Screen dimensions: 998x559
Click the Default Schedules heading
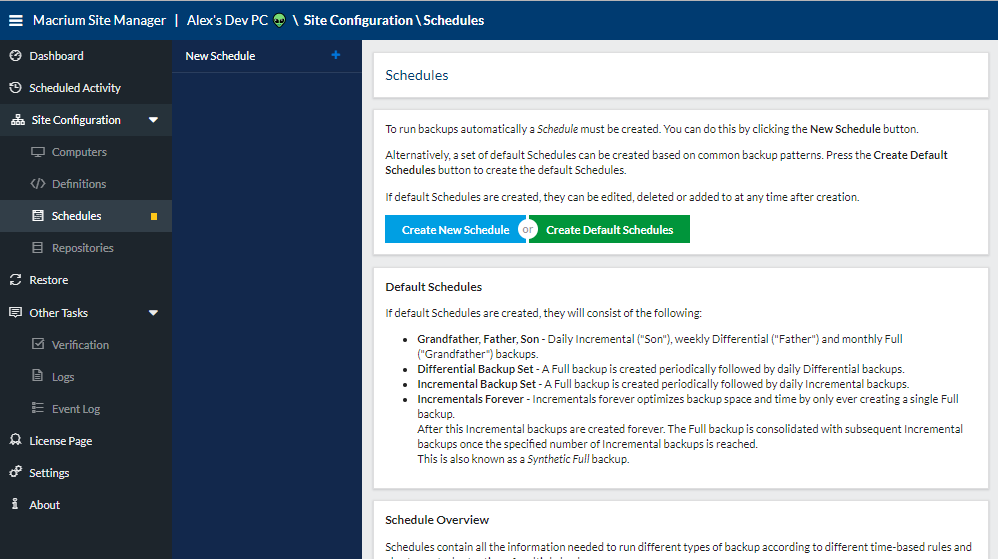(433, 287)
